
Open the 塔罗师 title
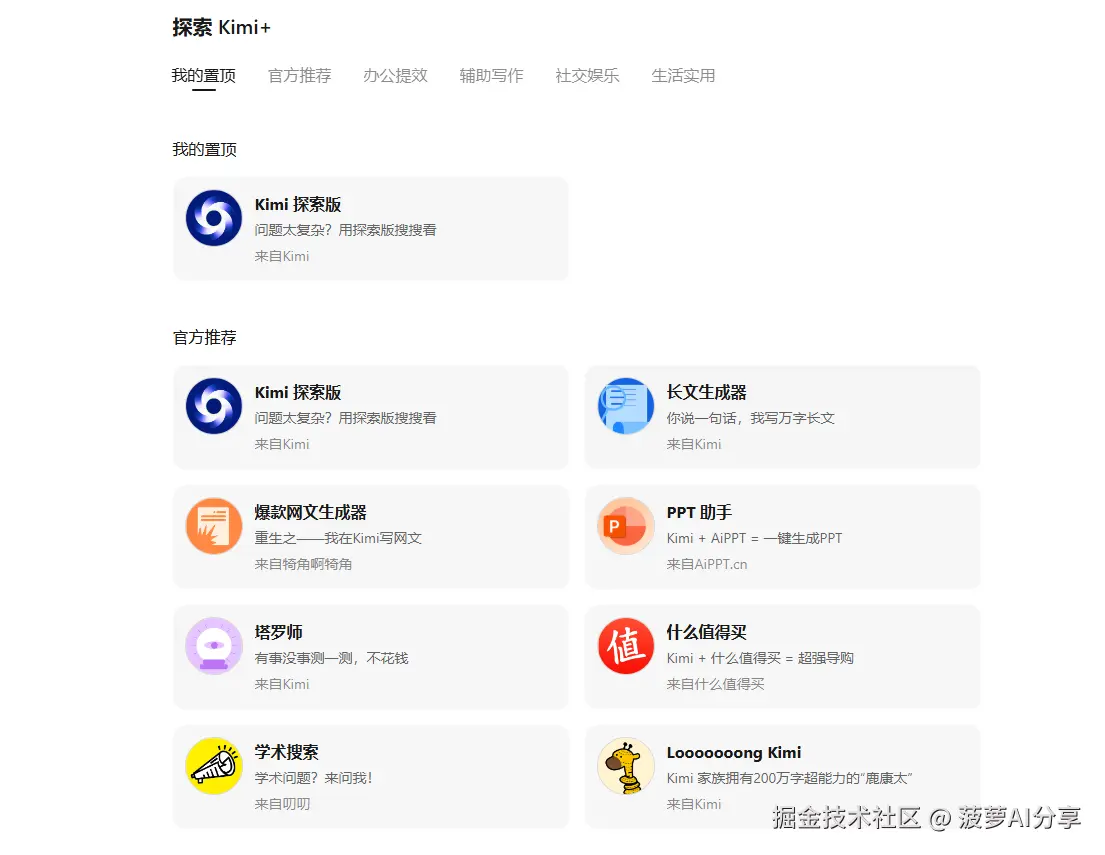[x=278, y=632]
